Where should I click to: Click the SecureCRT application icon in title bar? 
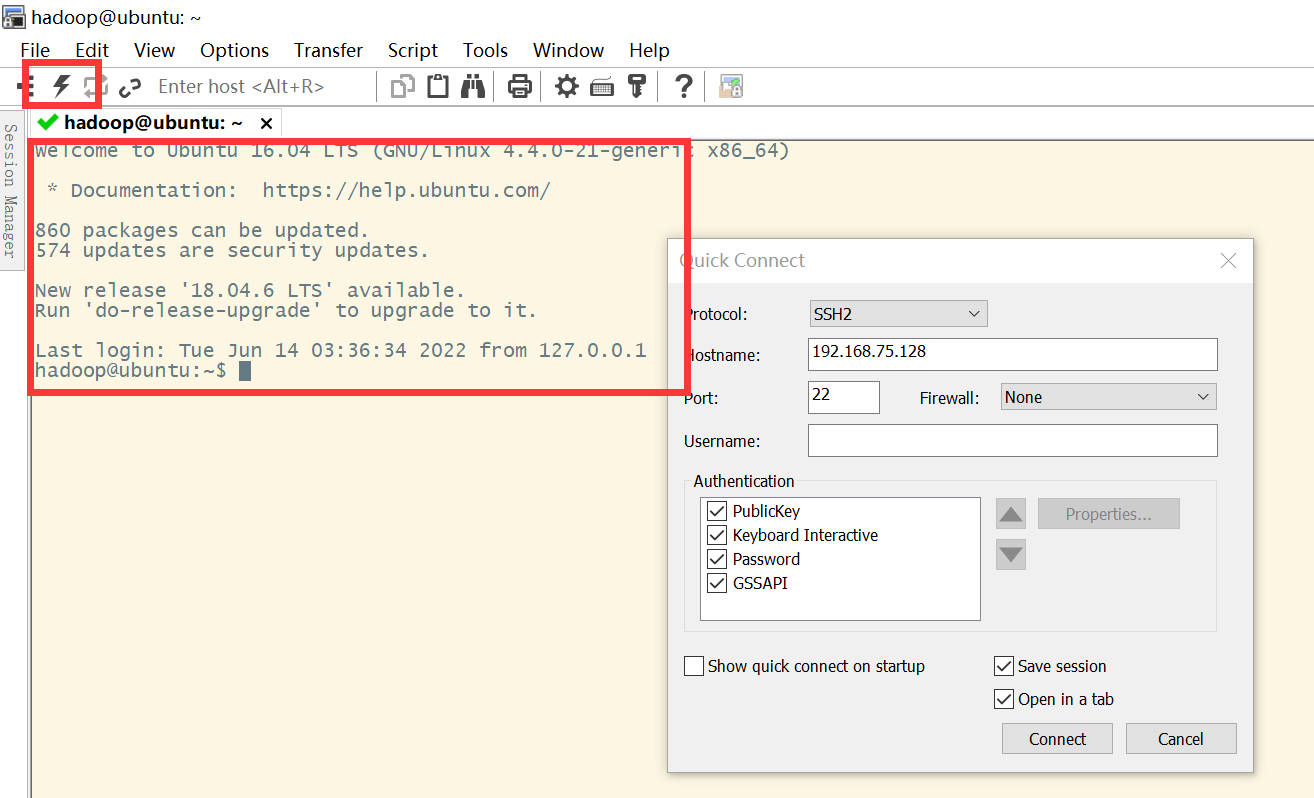point(14,17)
